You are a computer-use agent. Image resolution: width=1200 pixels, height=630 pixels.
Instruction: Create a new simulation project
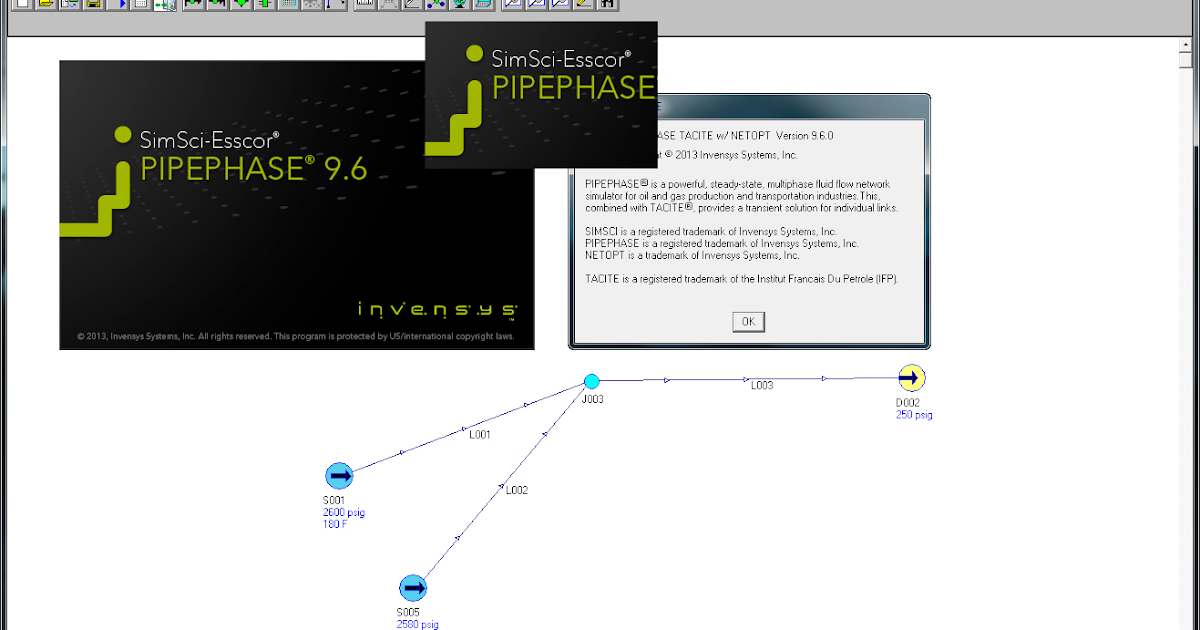pyautogui.click(x=22, y=4)
